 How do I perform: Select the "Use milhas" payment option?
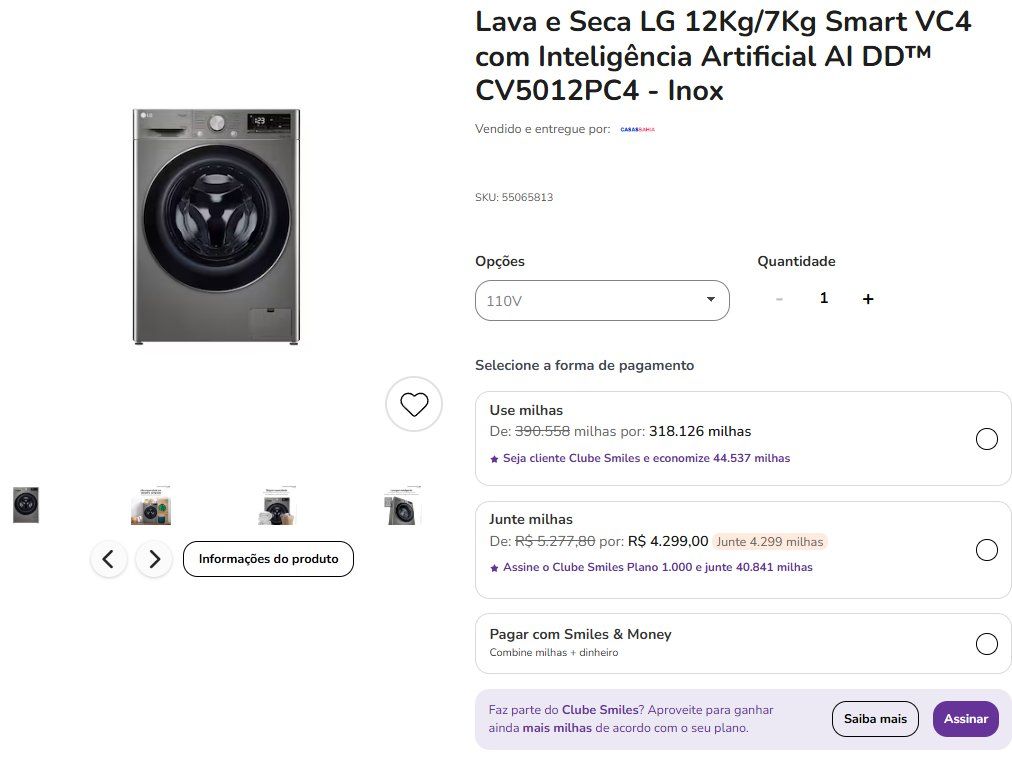[986, 439]
